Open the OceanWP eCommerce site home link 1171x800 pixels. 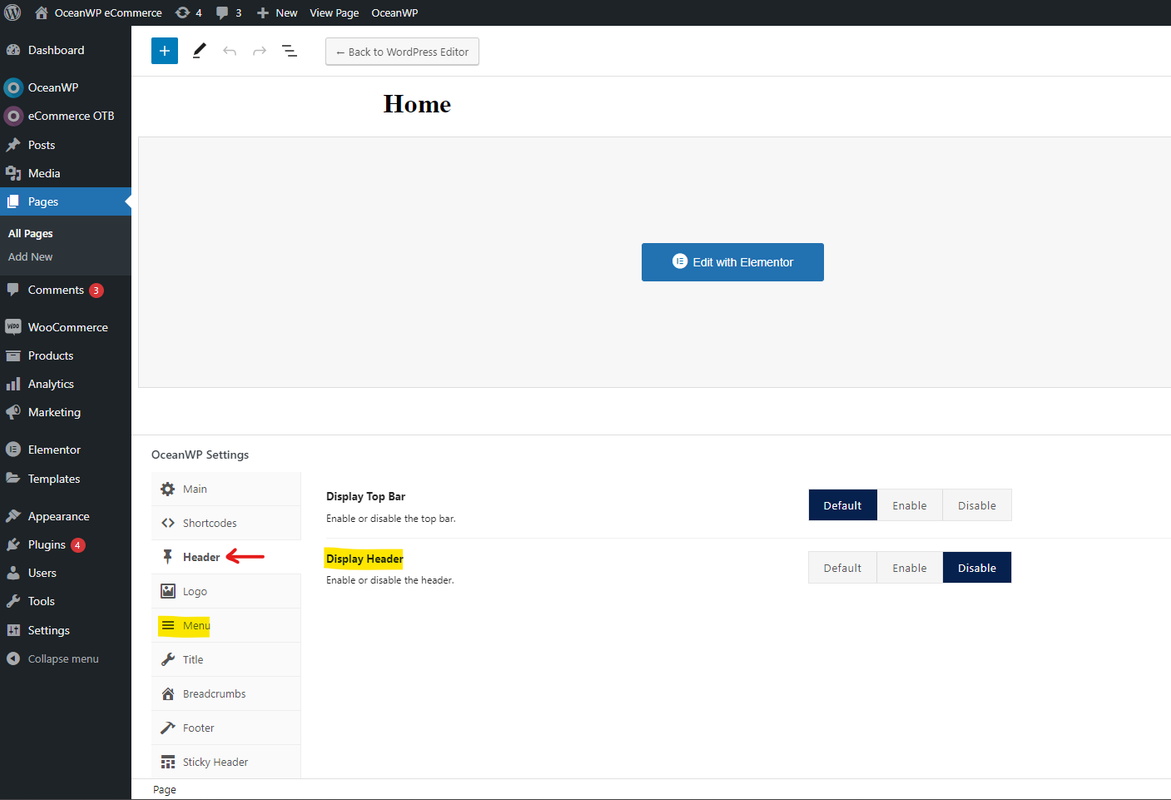(98, 13)
